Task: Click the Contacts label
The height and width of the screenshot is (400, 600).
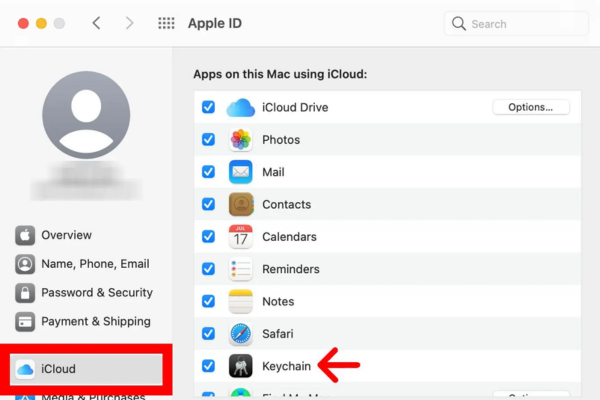Action: pyautogui.click(x=286, y=204)
